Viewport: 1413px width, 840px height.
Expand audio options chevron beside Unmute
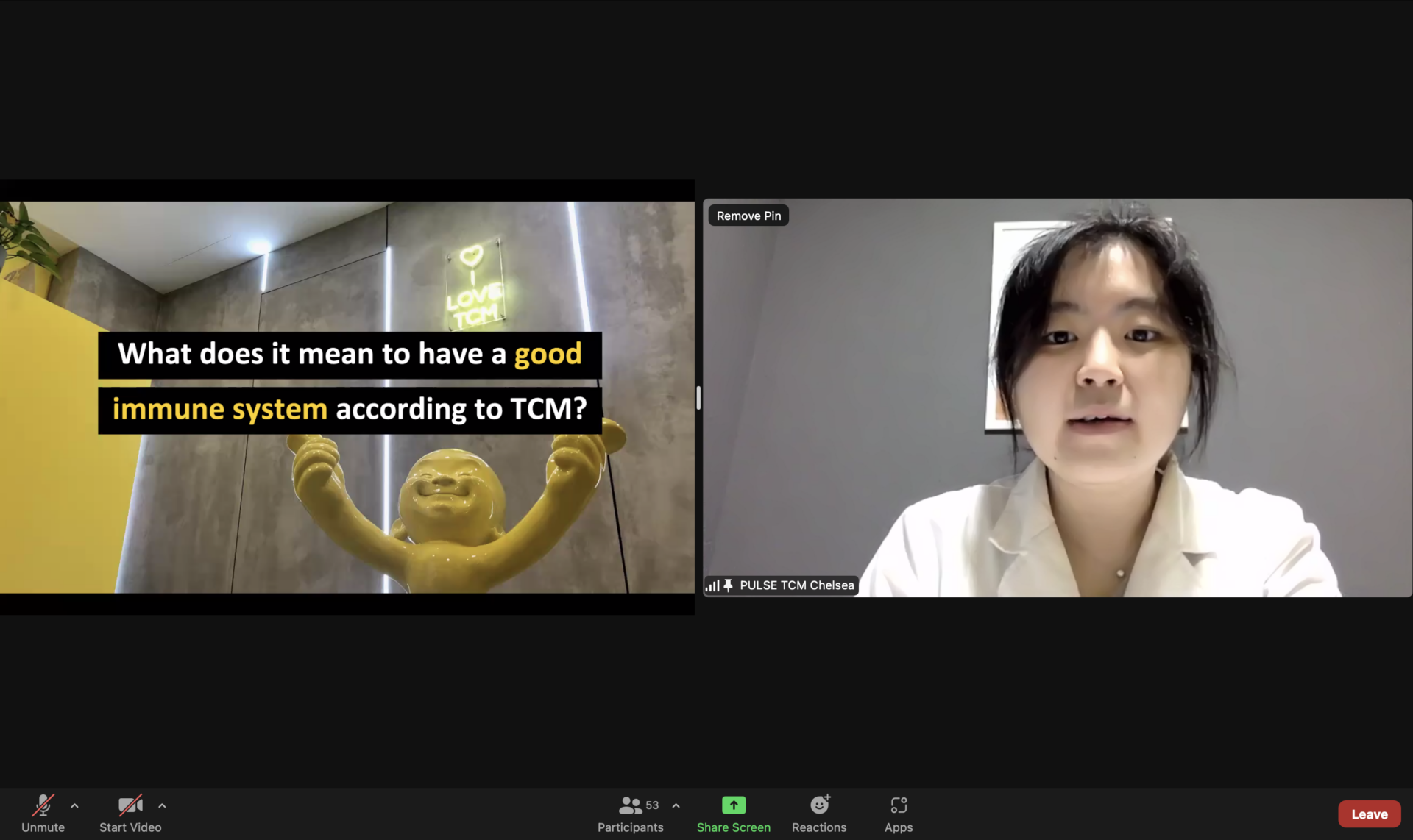click(x=74, y=806)
